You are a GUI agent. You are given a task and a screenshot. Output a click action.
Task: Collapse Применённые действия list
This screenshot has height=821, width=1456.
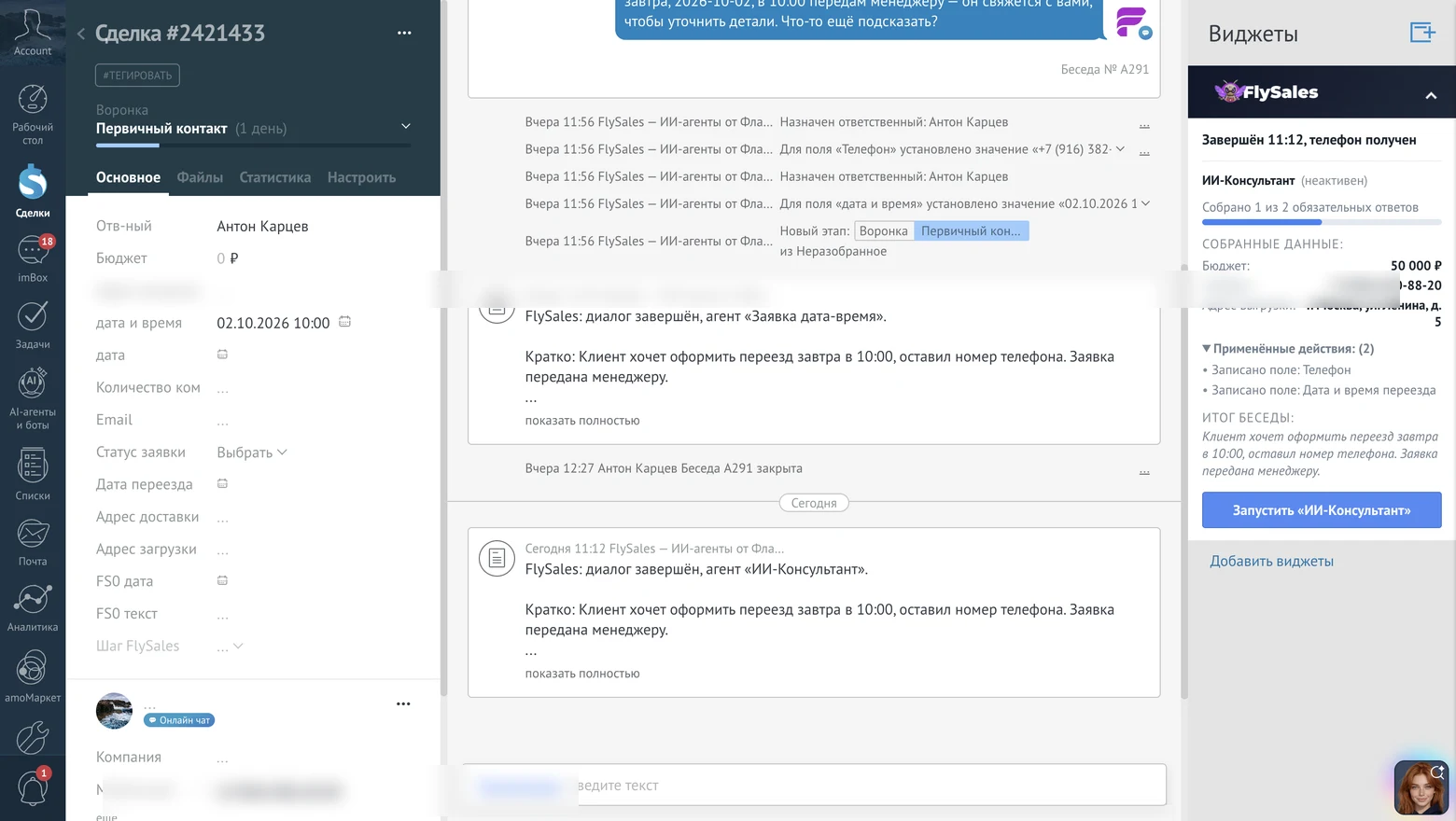(x=1288, y=348)
